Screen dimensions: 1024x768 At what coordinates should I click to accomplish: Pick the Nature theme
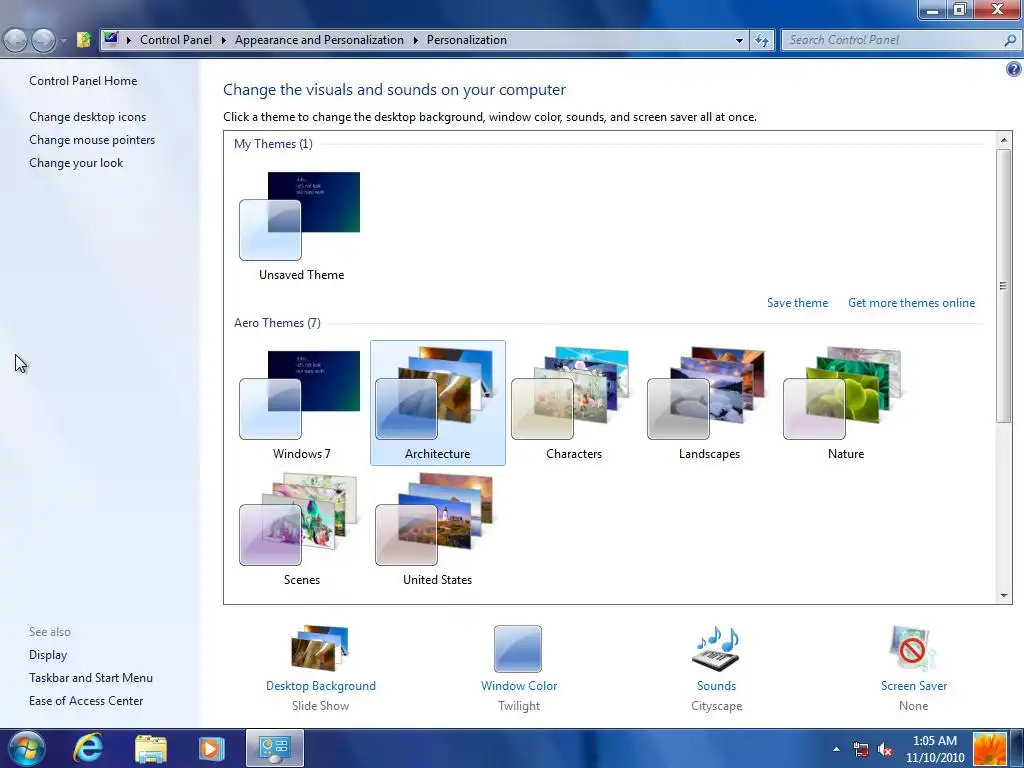846,403
